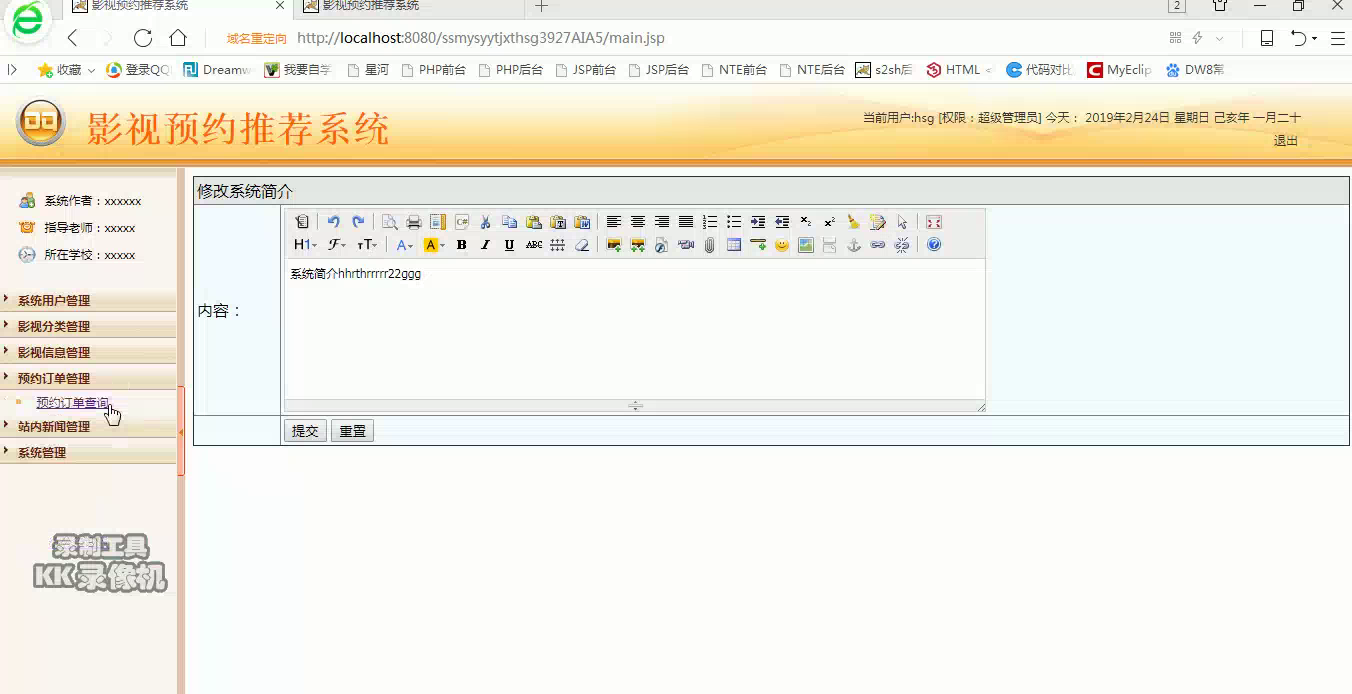This screenshot has width=1352, height=694.
Task: Insert a horizontal rule line
Action: [758, 245]
